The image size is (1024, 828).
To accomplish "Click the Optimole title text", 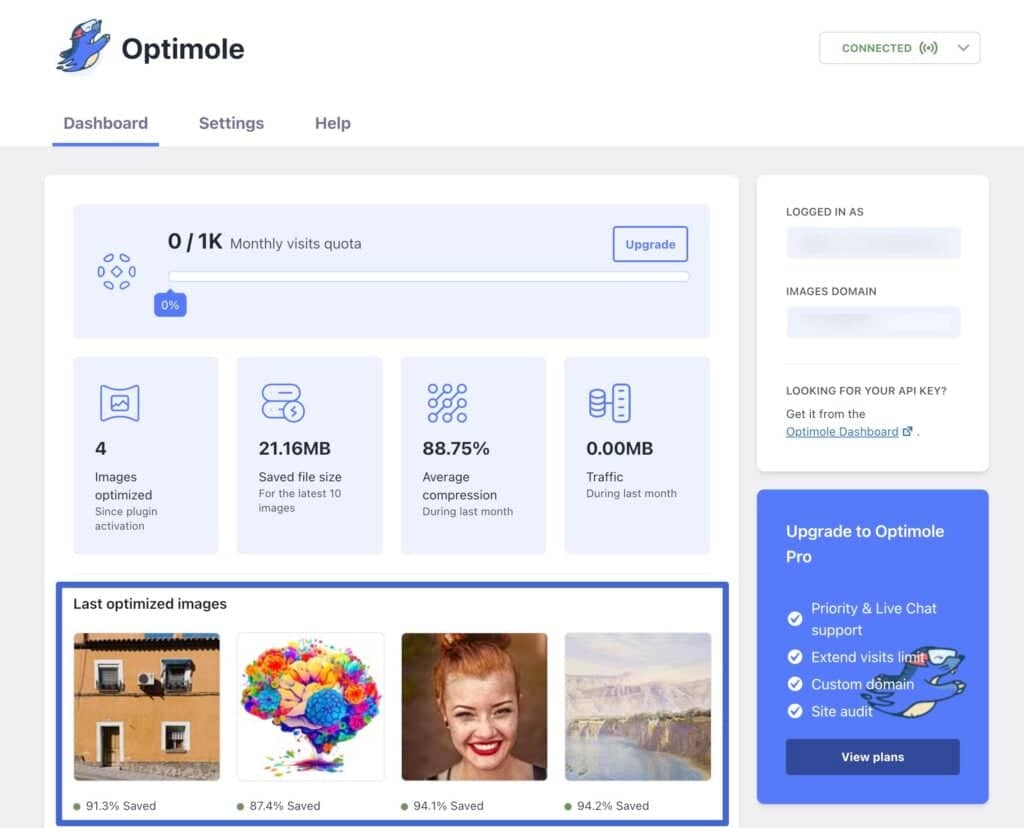I will point(183,49).
